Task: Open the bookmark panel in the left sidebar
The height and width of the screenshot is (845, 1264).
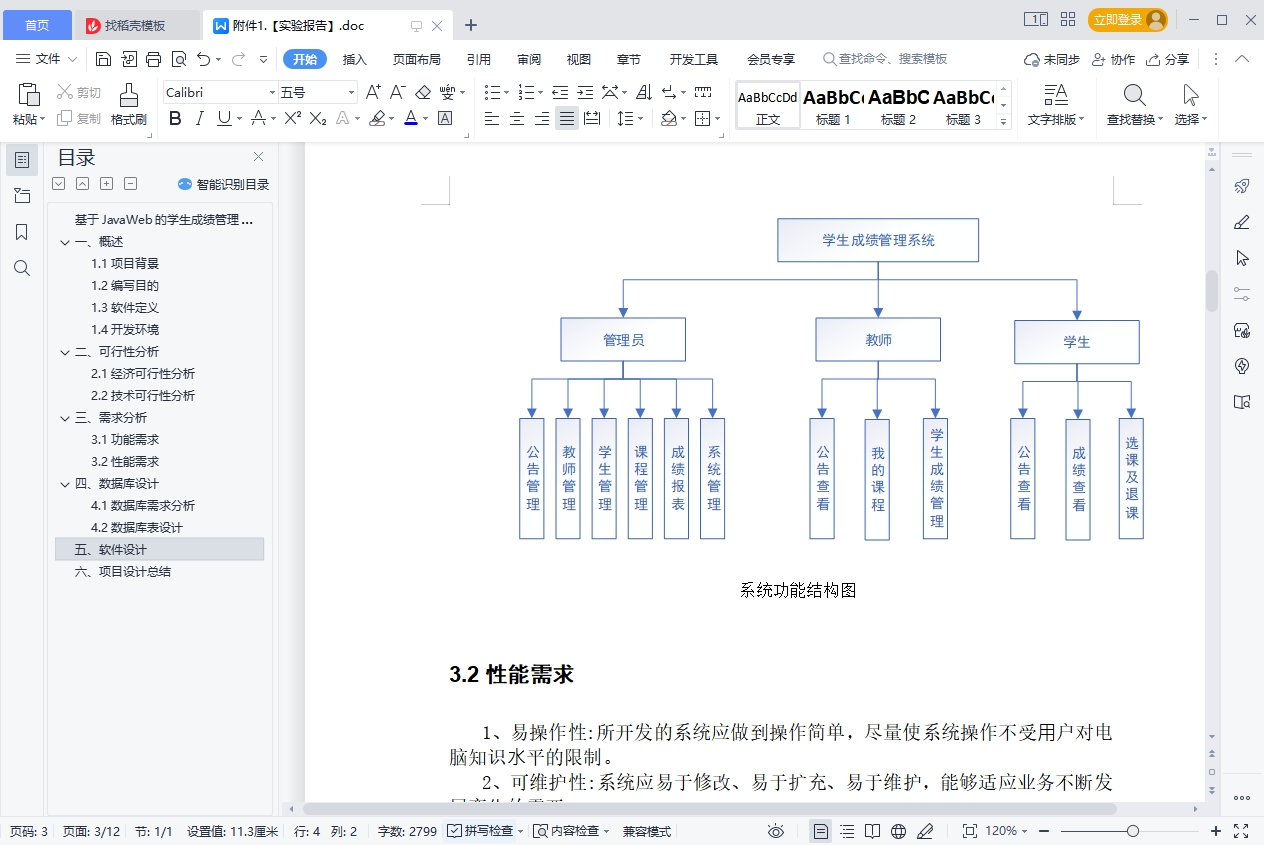Action: 21,230
